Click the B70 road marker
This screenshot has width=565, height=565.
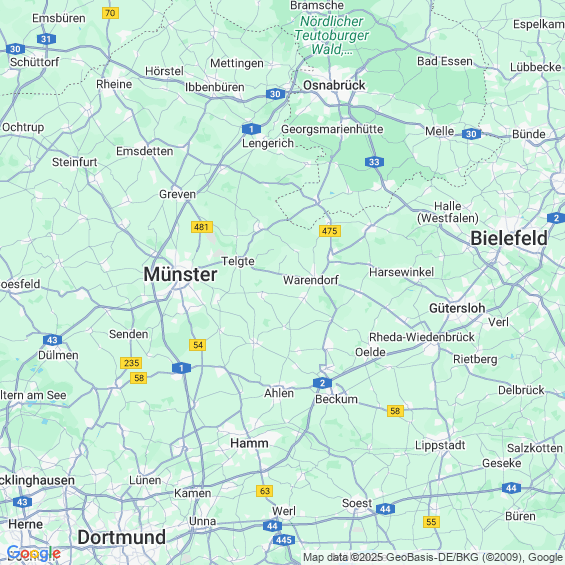[110, 13]
